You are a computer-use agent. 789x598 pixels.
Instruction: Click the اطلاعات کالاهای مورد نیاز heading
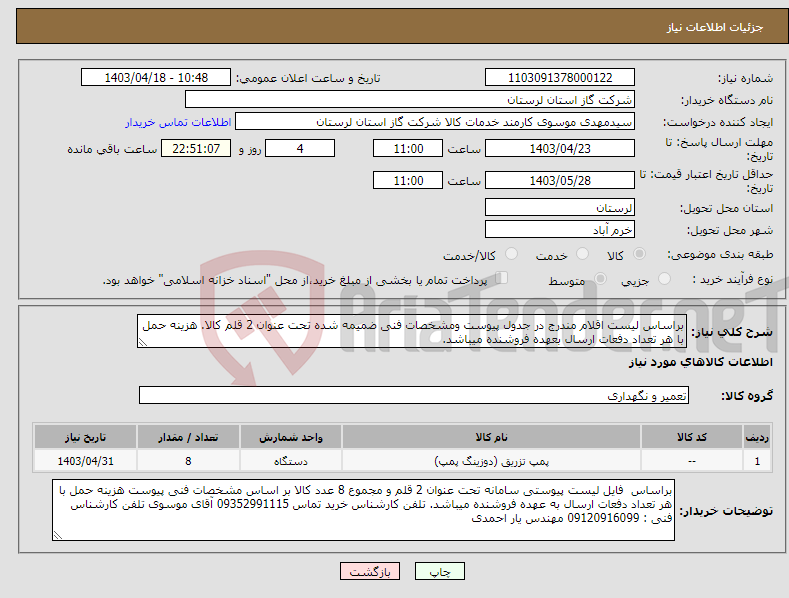[x=700, y=362]
